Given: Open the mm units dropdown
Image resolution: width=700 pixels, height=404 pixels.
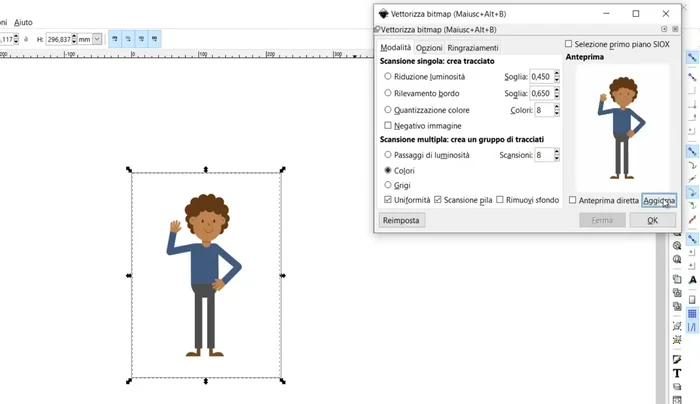Looking at the screenshot, I should [90, 39].
